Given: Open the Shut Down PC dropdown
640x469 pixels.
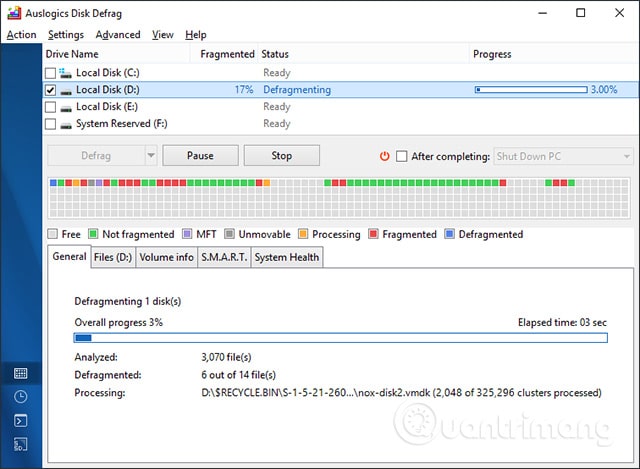Looking at the screenshot, I should (x=563, y=156).
